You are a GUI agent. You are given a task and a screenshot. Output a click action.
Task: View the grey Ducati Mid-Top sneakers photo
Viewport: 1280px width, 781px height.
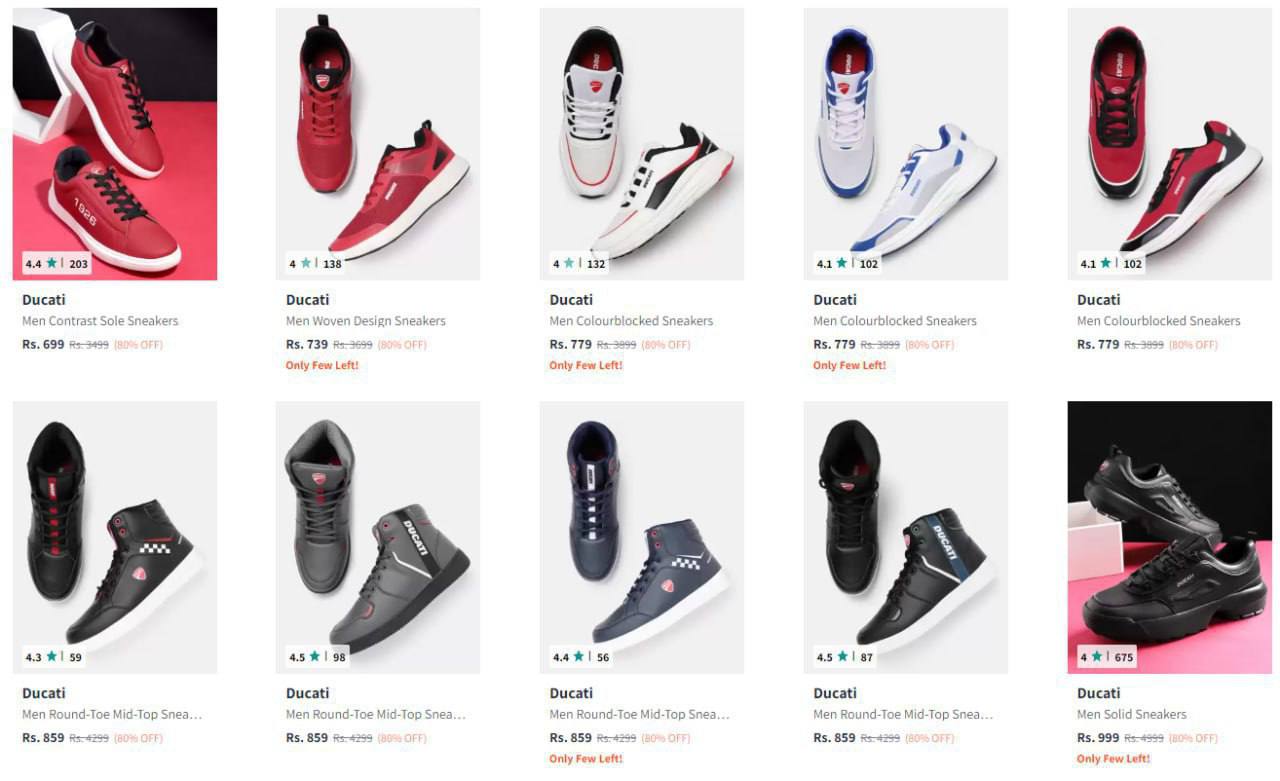pos(378,537)
